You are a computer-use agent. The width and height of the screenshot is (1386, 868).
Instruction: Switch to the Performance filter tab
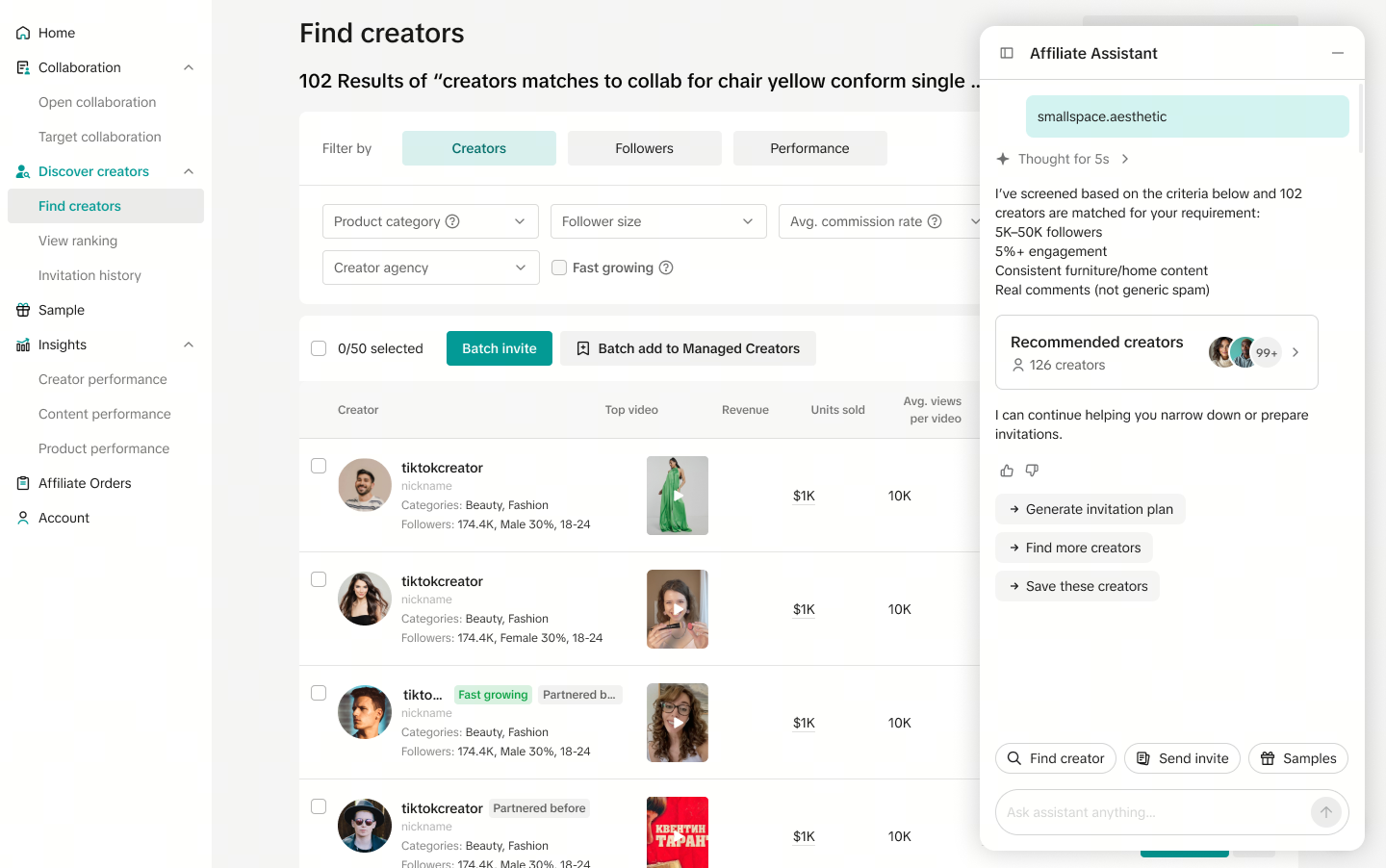810,148
